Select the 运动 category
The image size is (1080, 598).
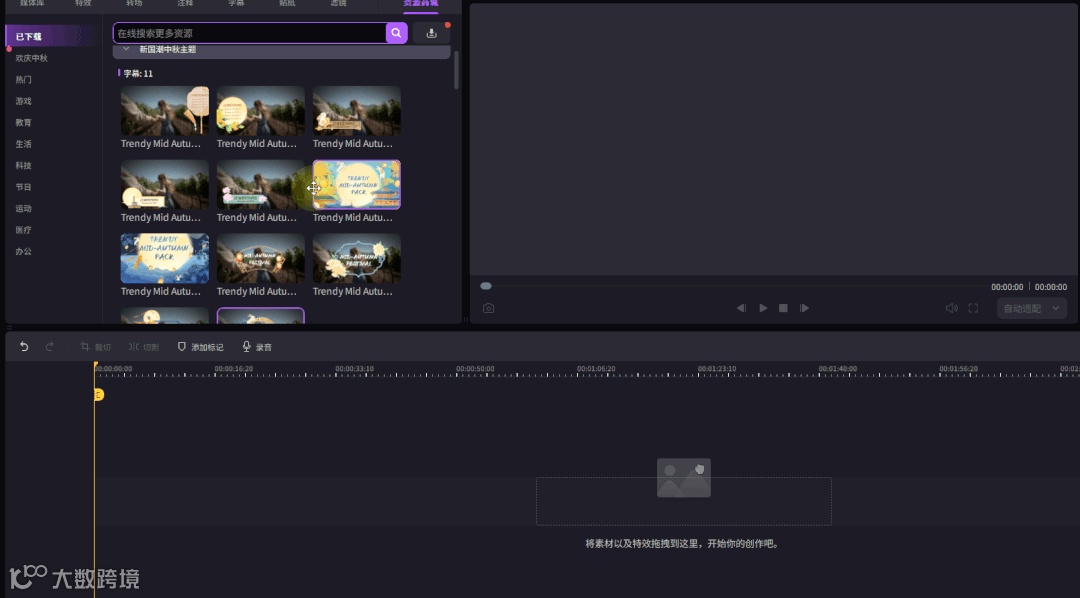23,208
